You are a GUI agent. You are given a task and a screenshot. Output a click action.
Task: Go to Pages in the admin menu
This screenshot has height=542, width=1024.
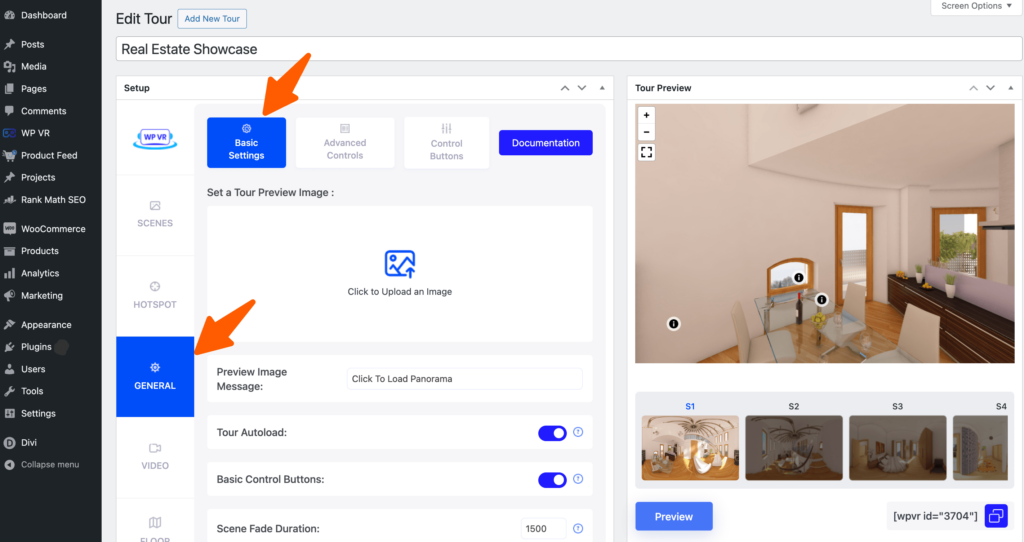pos(33,89)
